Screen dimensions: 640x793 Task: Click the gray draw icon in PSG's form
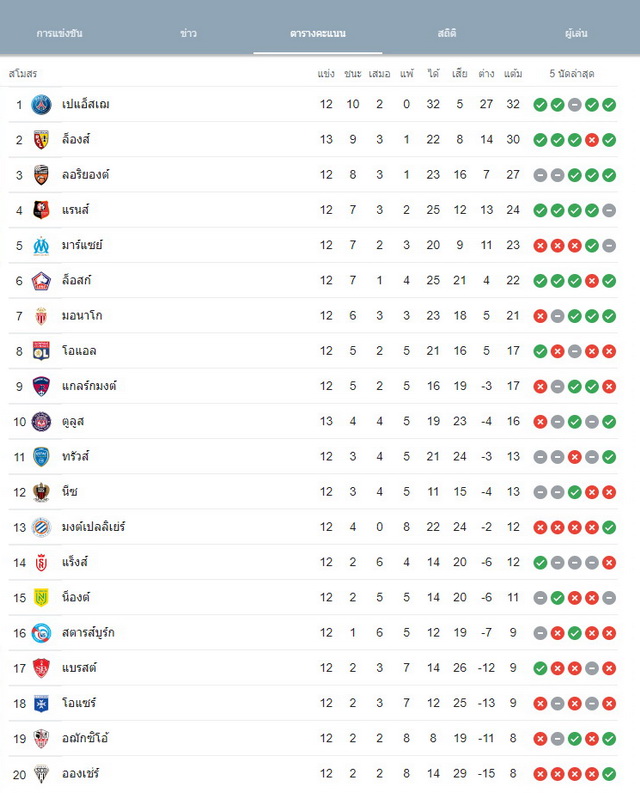575,105
